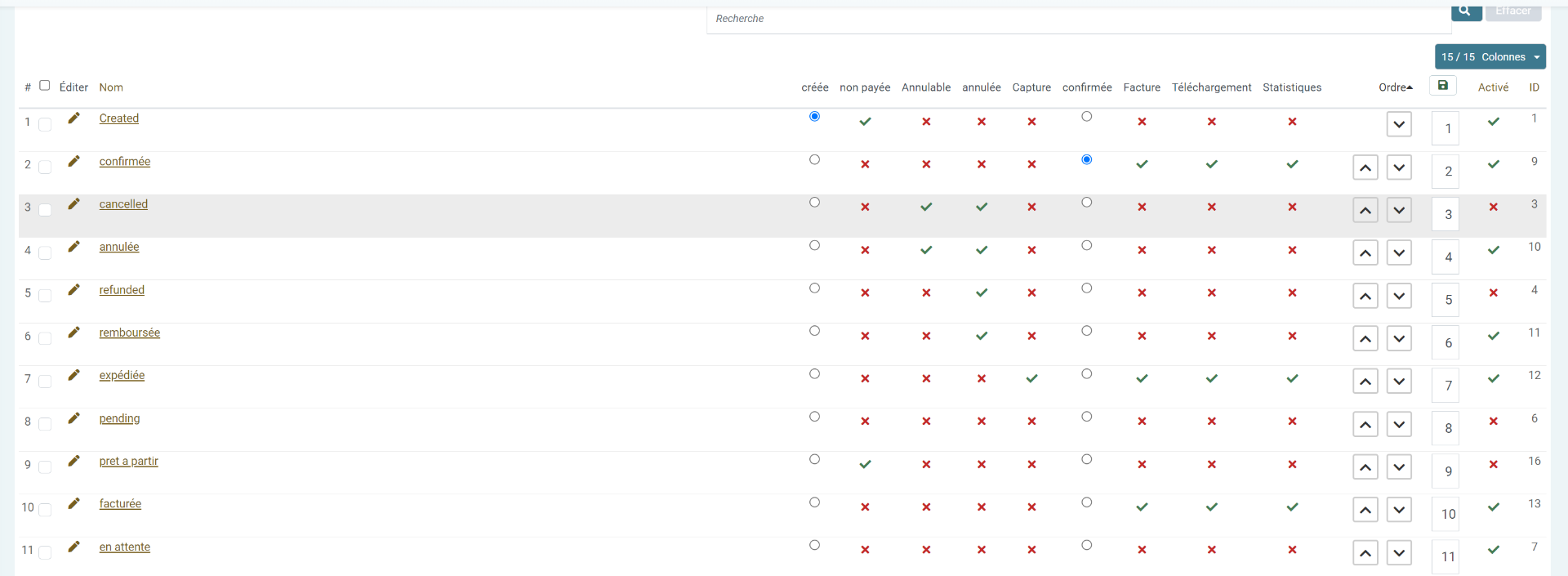Sort the list by the Nom column
The height and width of the screenshot is (576, 1568).
coord(111,87)
